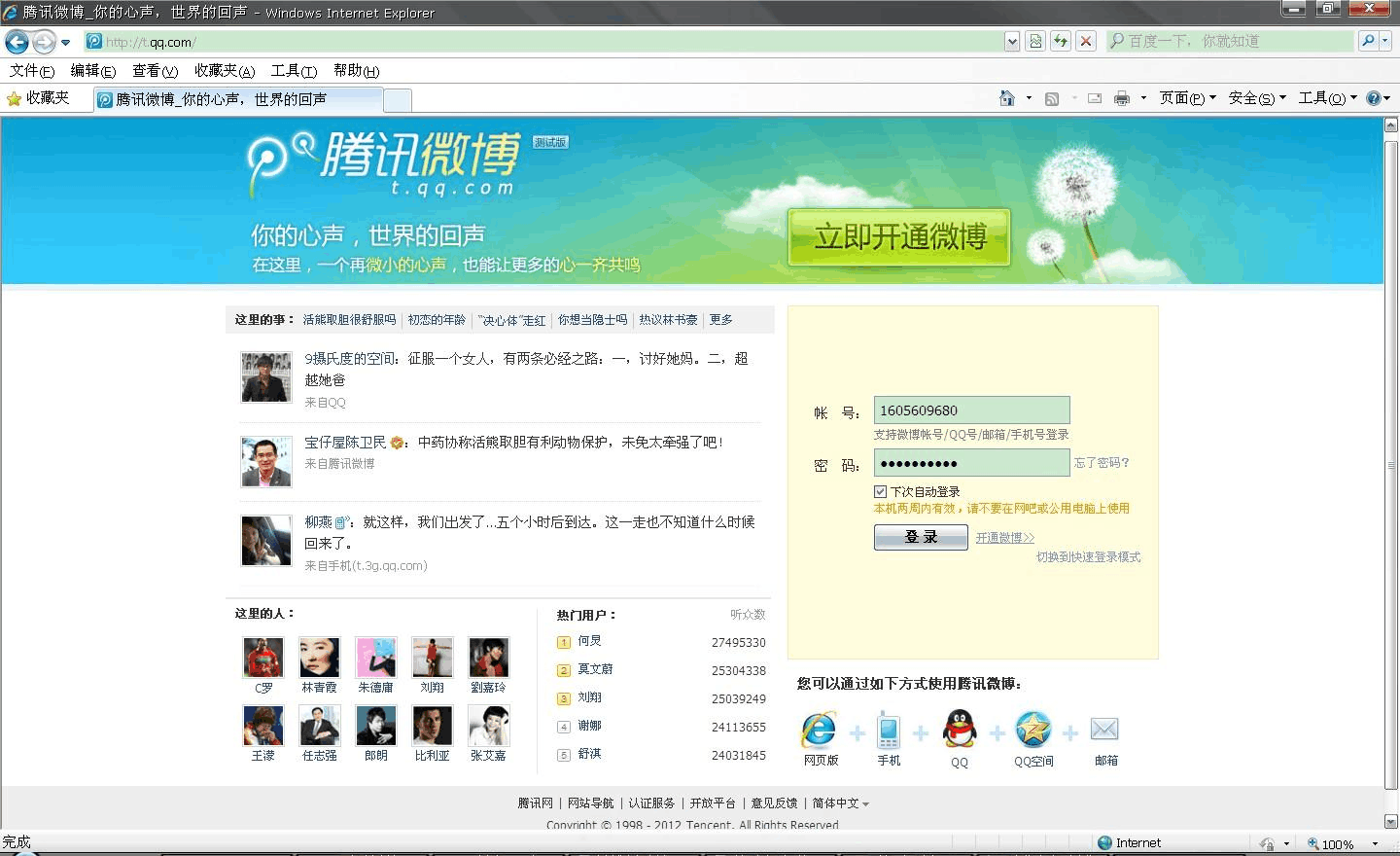Click the 邮箱 envelope icon
This screenshot has height=856, width=1400.
click(1104, 729)
